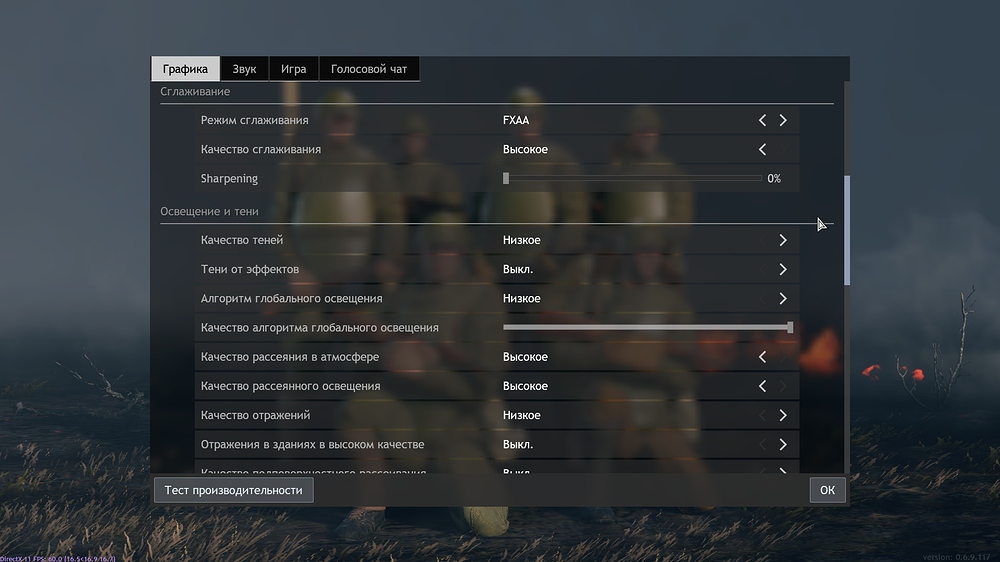This screenshot has width=1000, height=562.
Task: Click the FXAA value of Режим сглаживания
Action: tap(516, 120)
